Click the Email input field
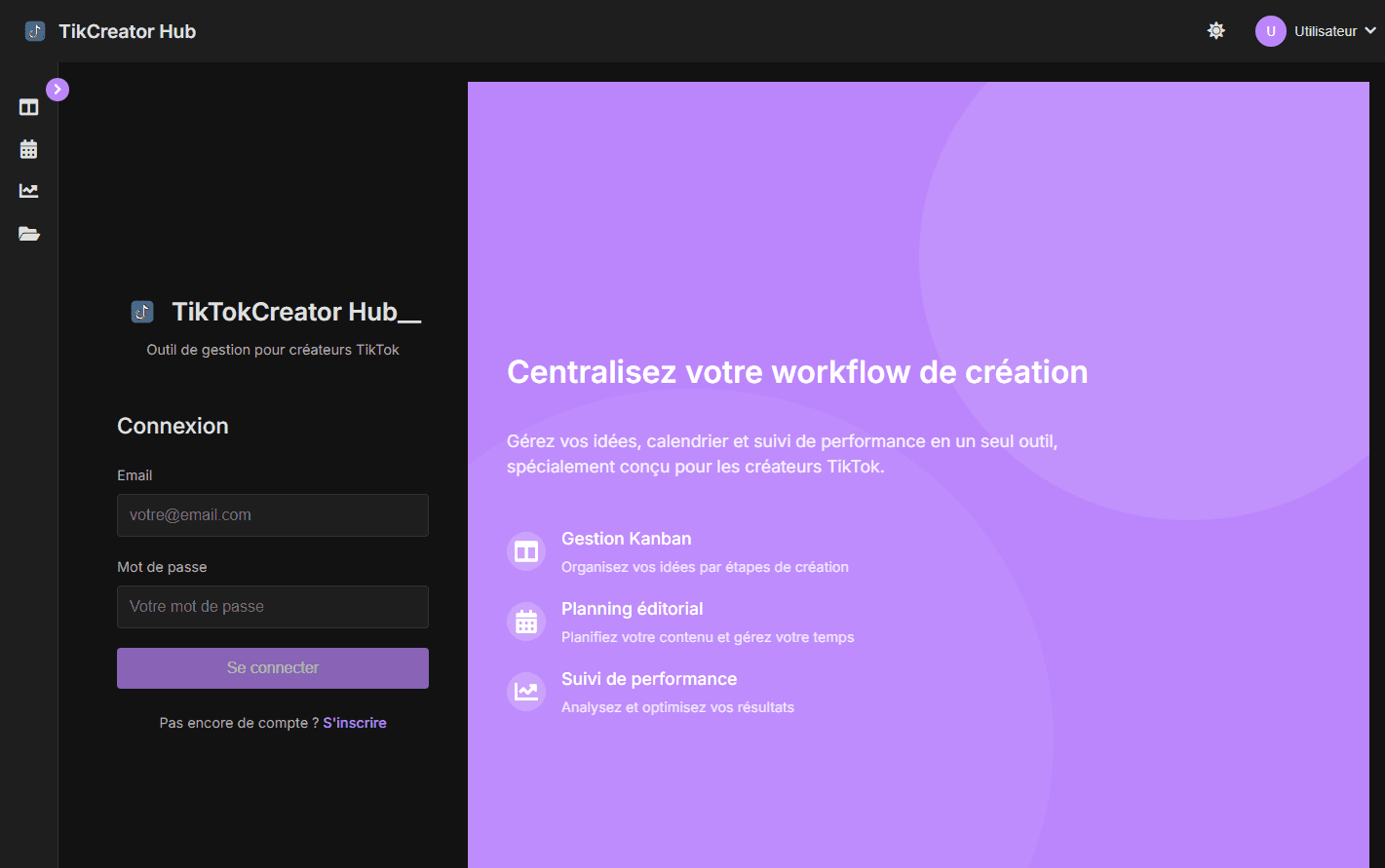The width and height of the screenshot is (1385, 868). 272,514
